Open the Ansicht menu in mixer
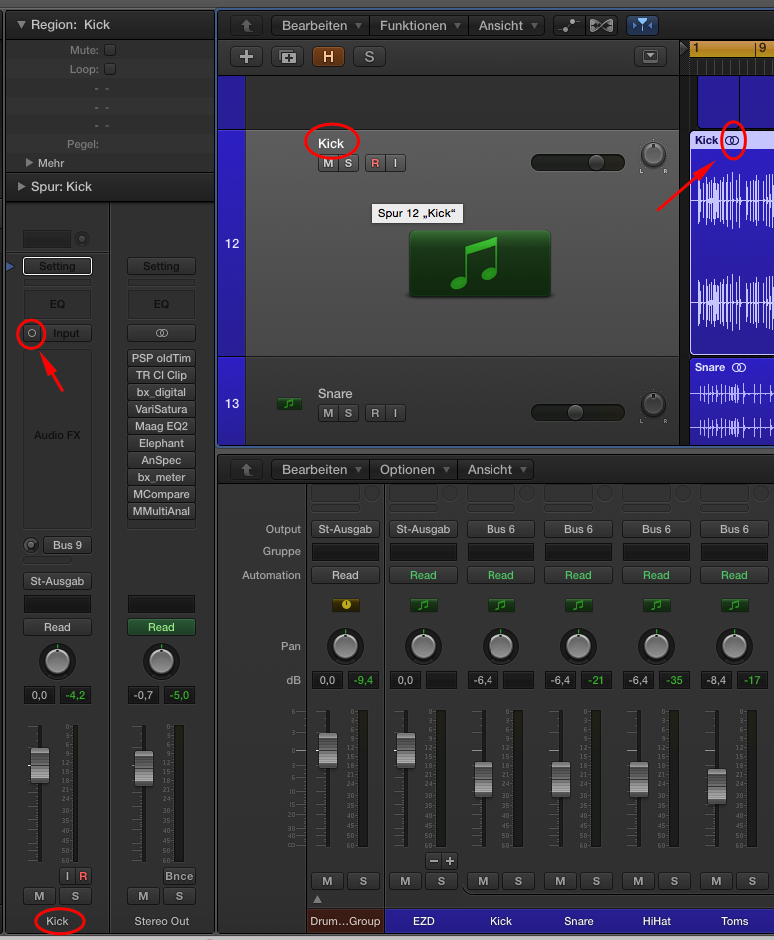The width and height of the screenshot is (774, 940). (x=495, y=469)
